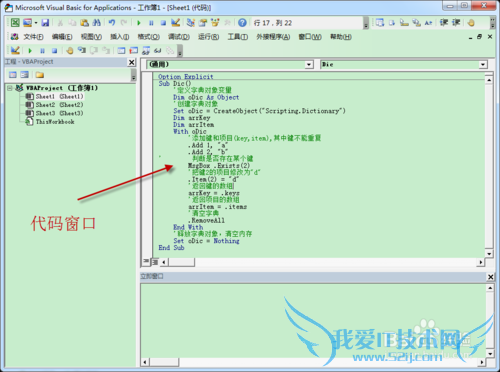Open the (通用) object dropdown
This screenshot has height=372, width=500.
(309, 64)
